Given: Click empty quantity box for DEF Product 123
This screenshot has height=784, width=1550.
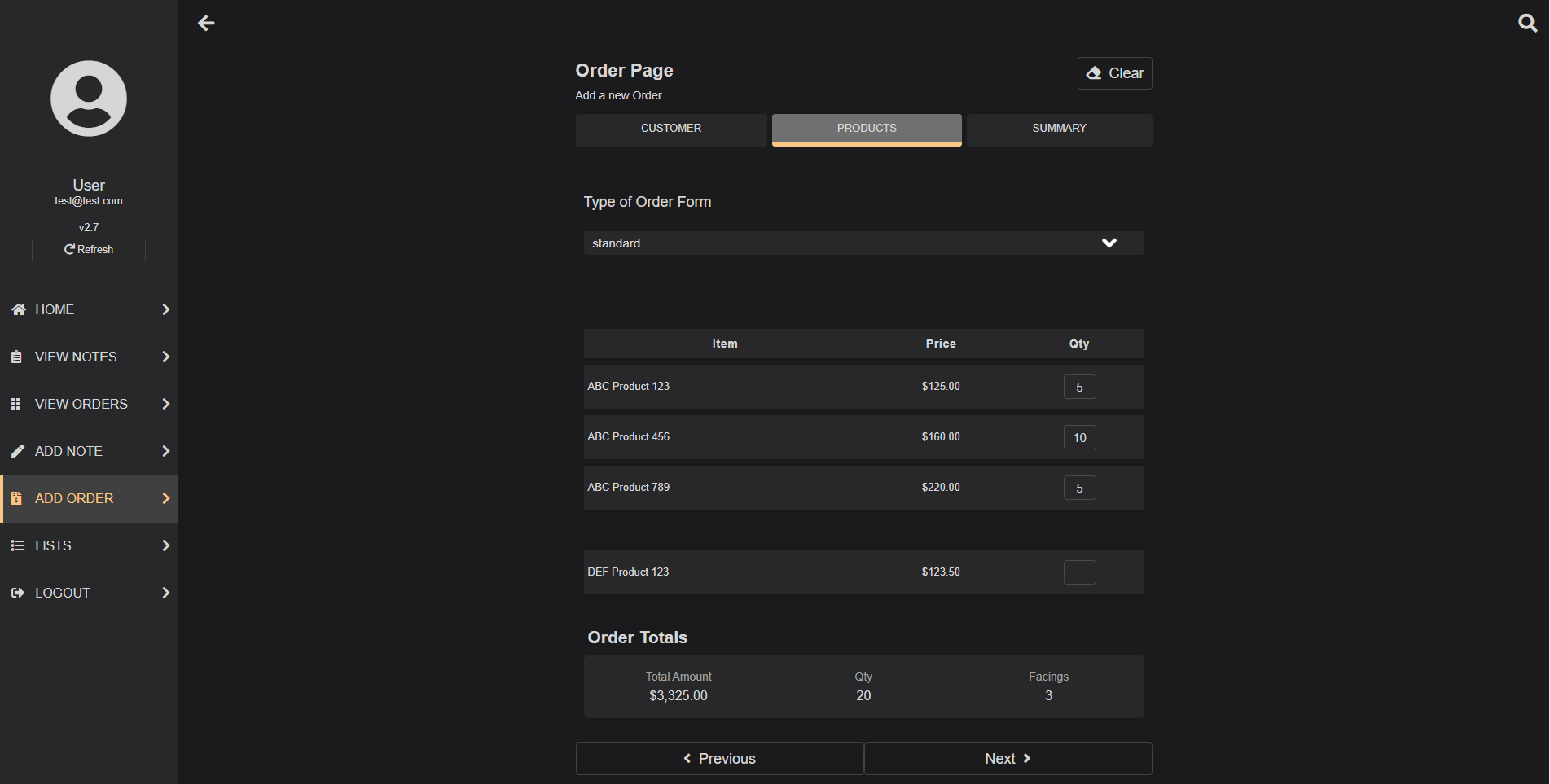Looking at the screenshot, I should [x=1079, y=572].
